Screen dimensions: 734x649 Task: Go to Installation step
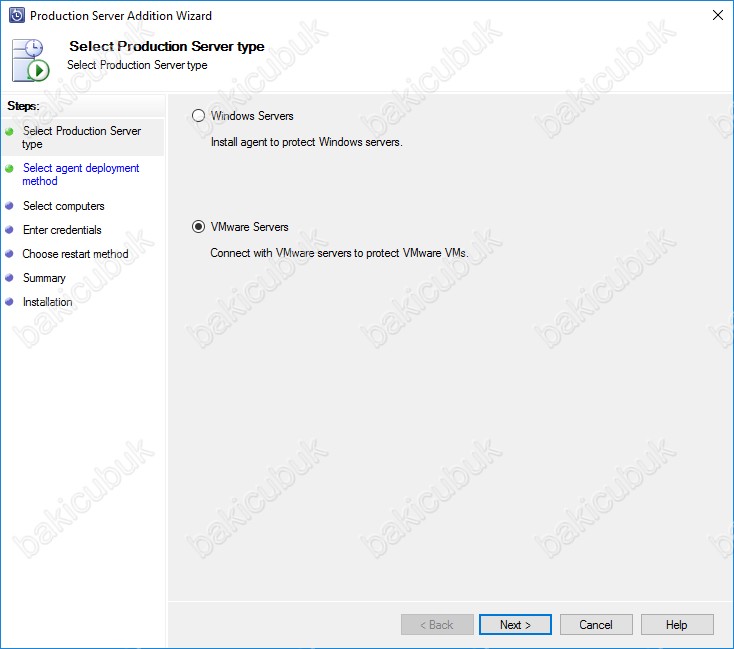(47, 302)
